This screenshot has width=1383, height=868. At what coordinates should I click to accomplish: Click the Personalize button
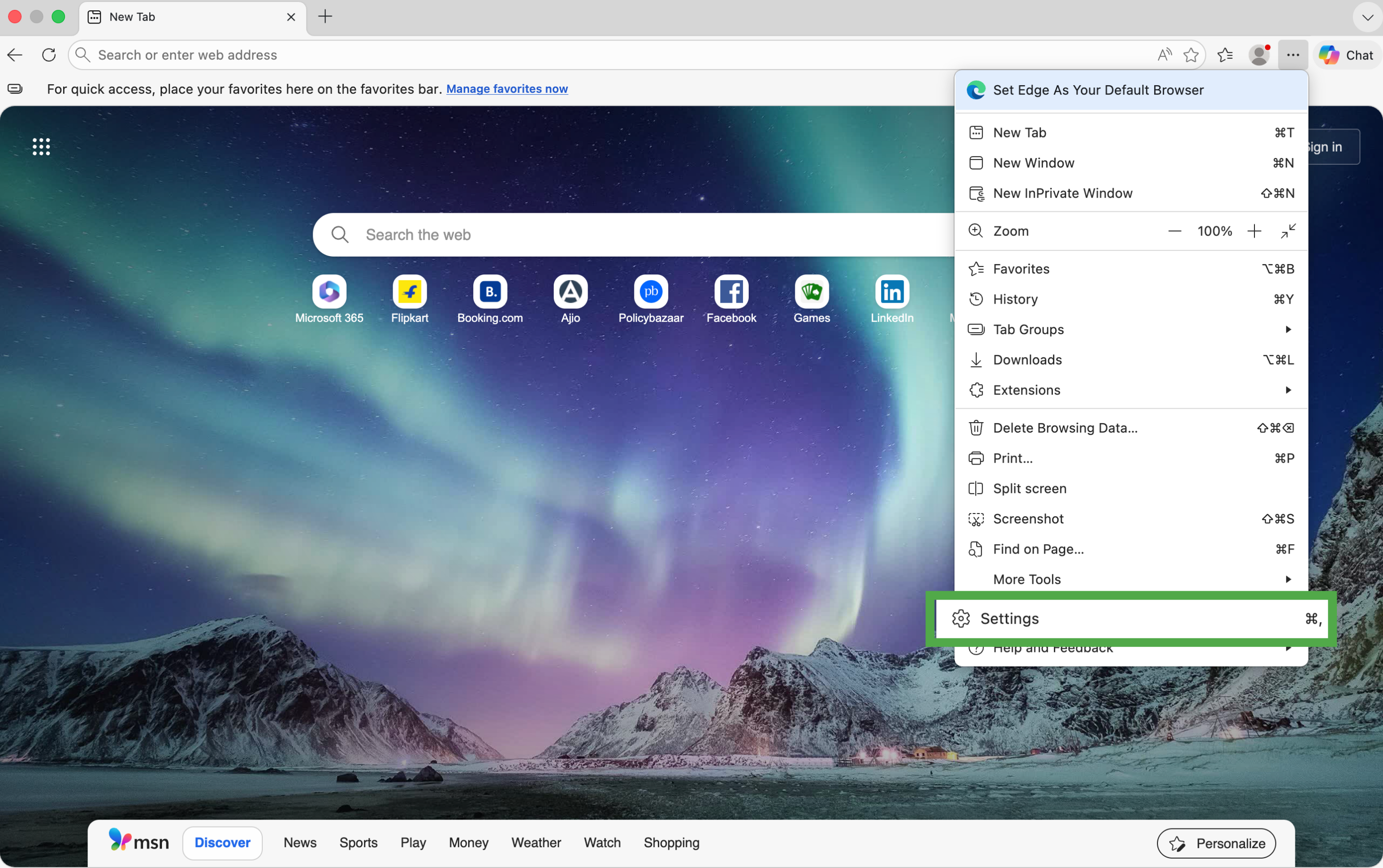point(1216,843)
